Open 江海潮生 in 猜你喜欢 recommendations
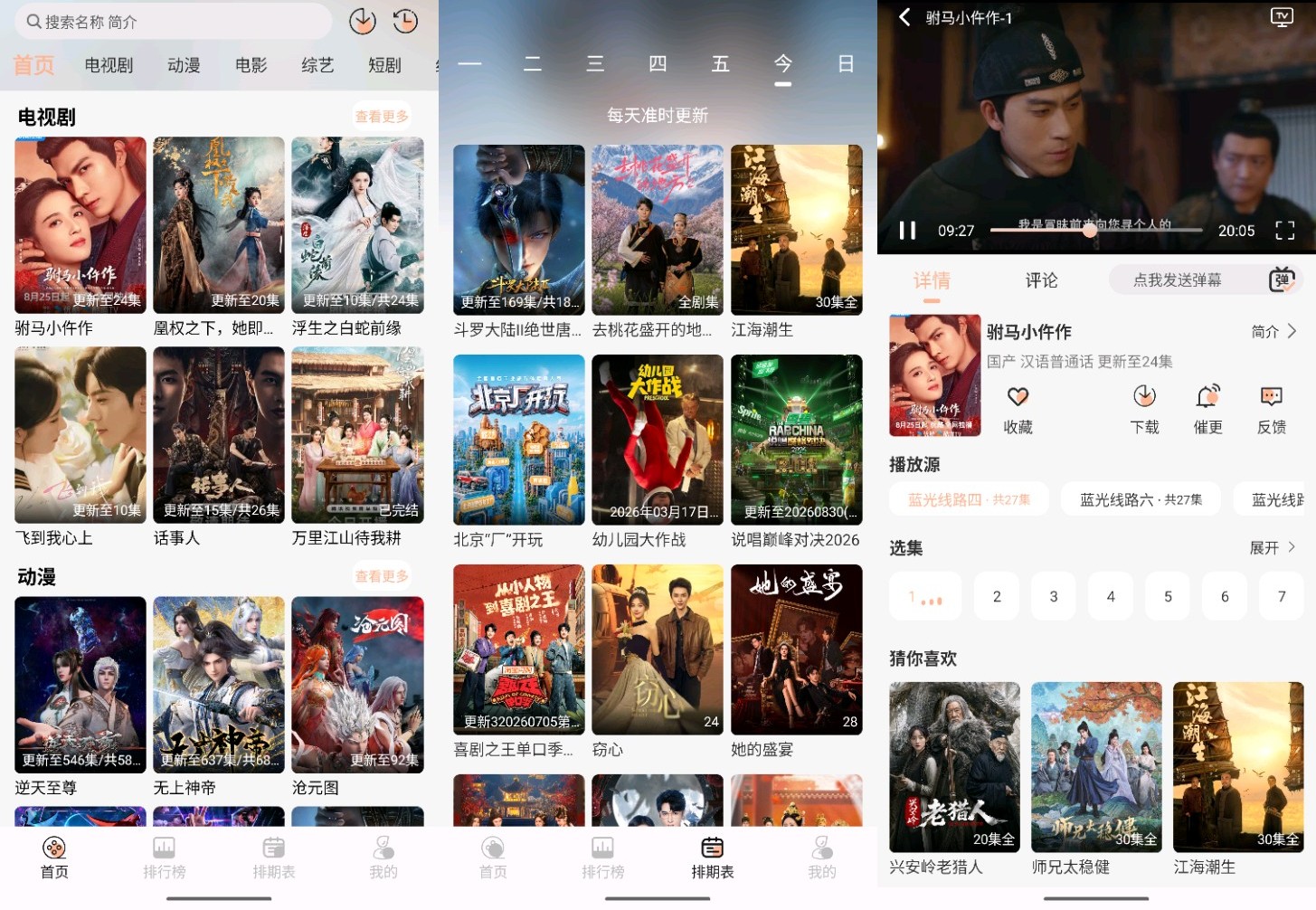The image size is (1316, 910). click(1238, 767)
